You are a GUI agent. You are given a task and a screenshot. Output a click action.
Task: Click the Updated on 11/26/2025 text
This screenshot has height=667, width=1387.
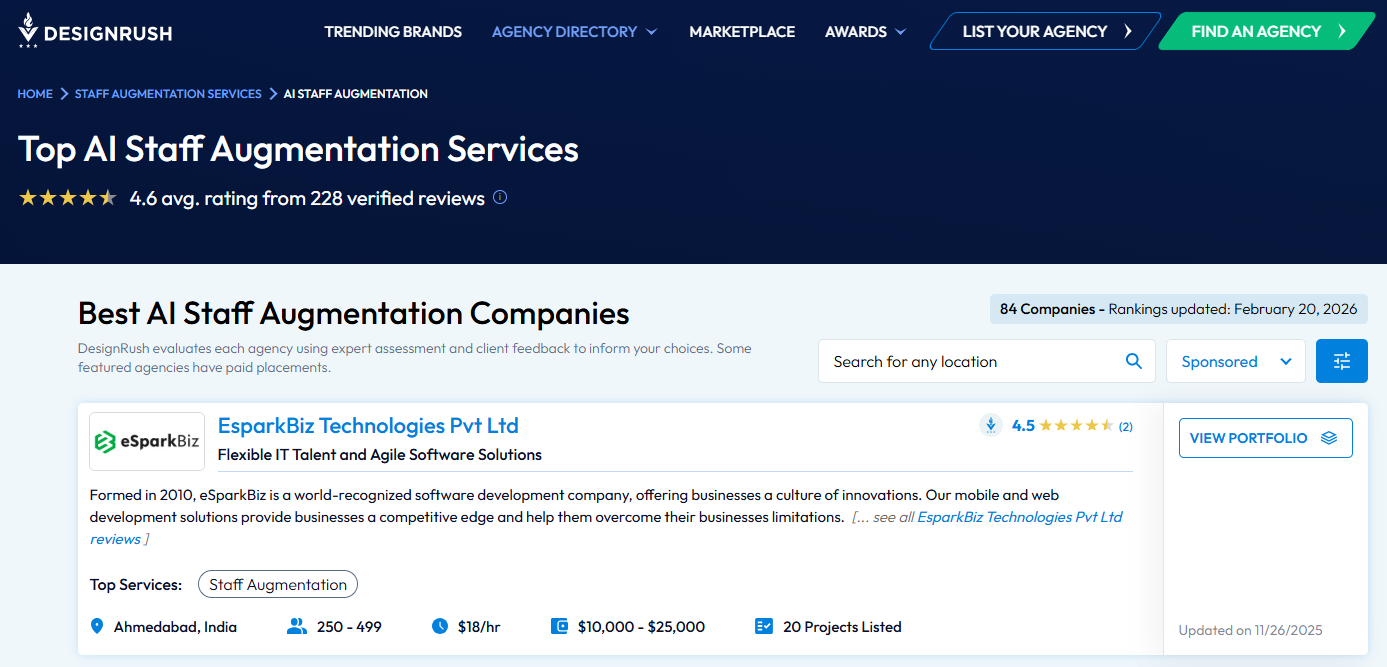tap(1250, 630)
